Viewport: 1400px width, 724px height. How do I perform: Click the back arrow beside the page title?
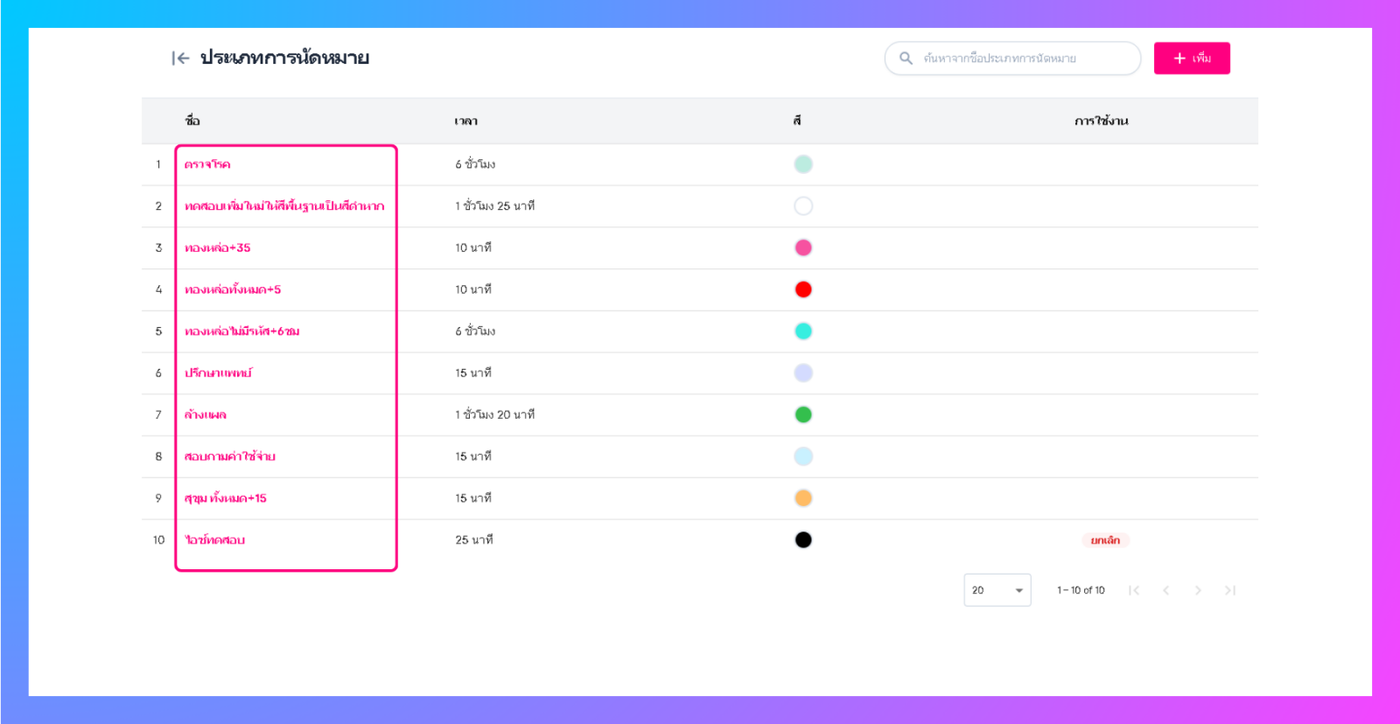[180, 59]
